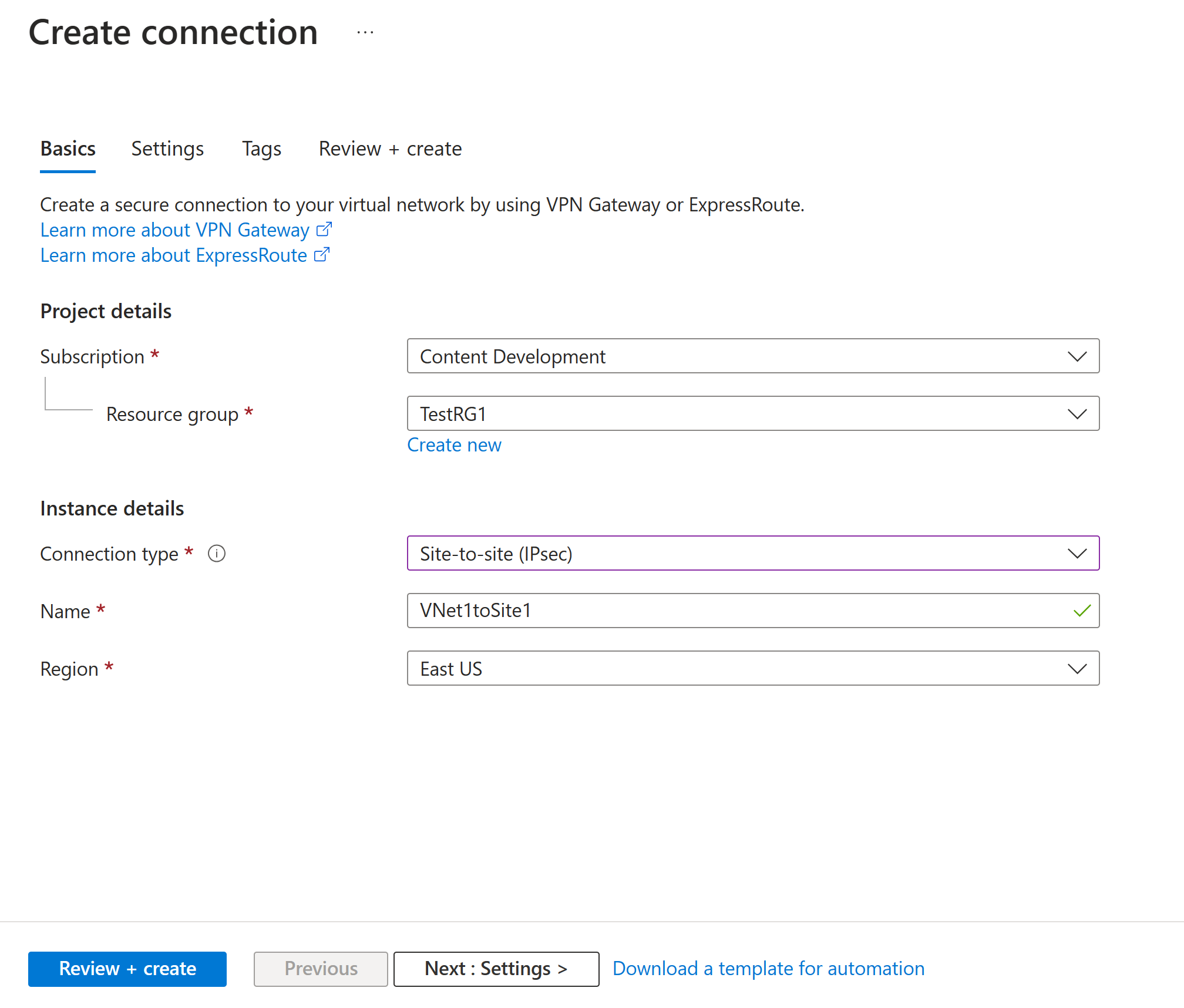Screen dimensions: 1184x1008
Task: Click the Name input field
Action: 753,611
